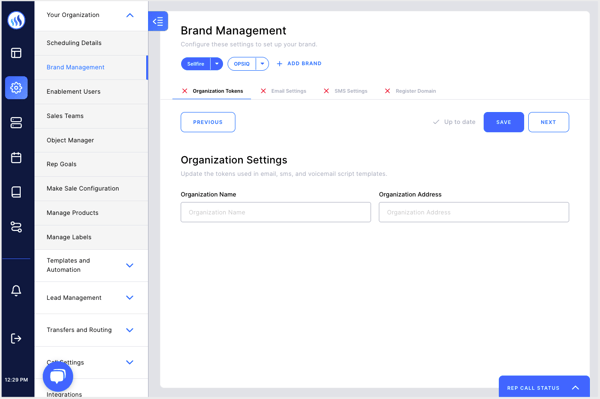Switch to Organization Tokens tab
The height and width of the screenshot is (399, 600).
[x=212, y=91]
